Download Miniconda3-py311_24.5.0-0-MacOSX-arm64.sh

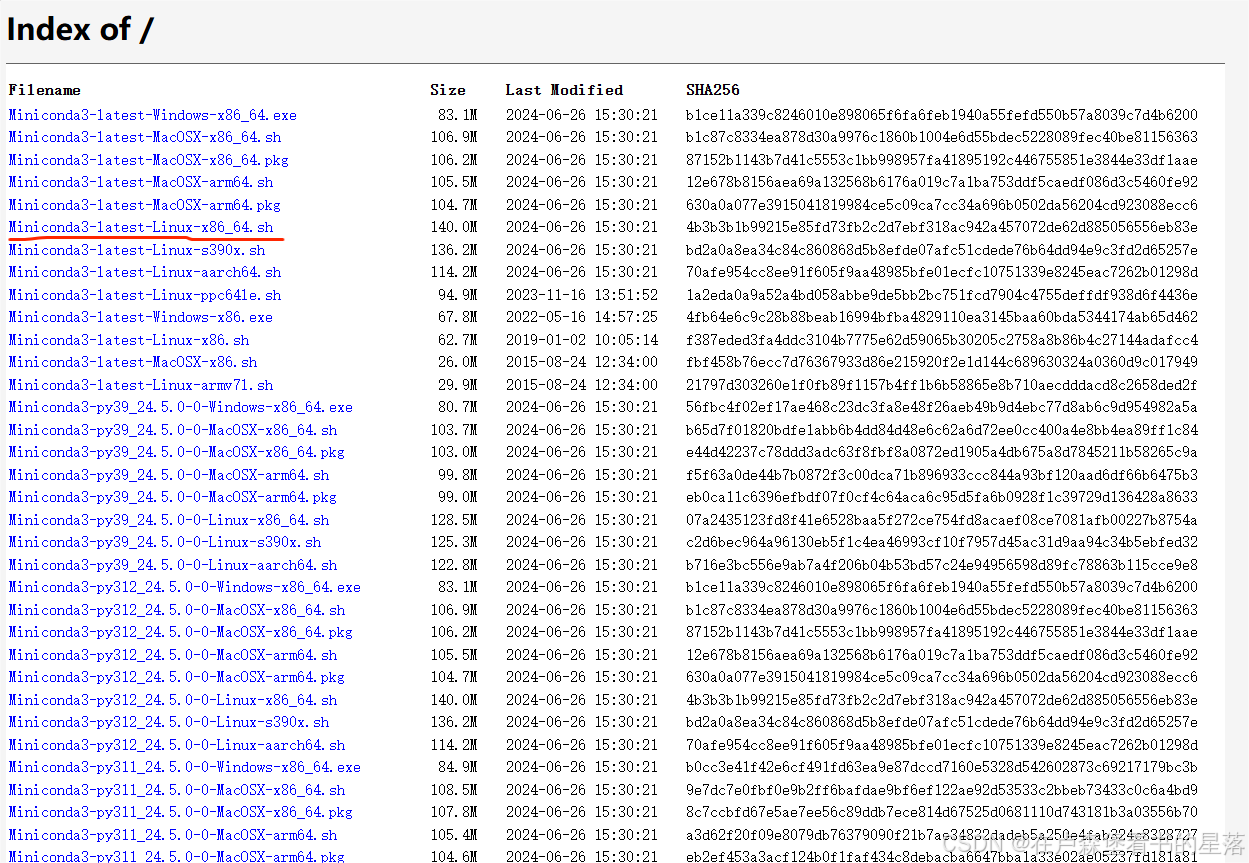point(173,835)
